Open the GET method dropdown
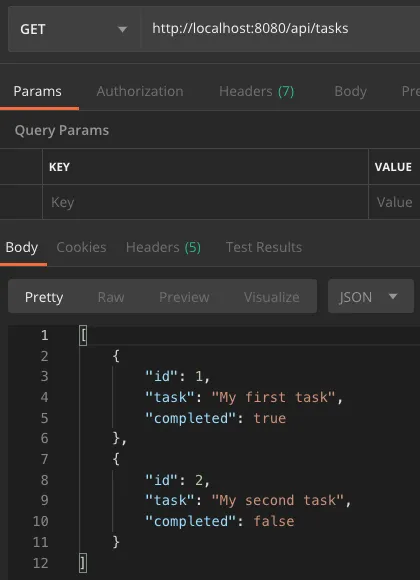The image size is (420, 580). click(74, 29)
